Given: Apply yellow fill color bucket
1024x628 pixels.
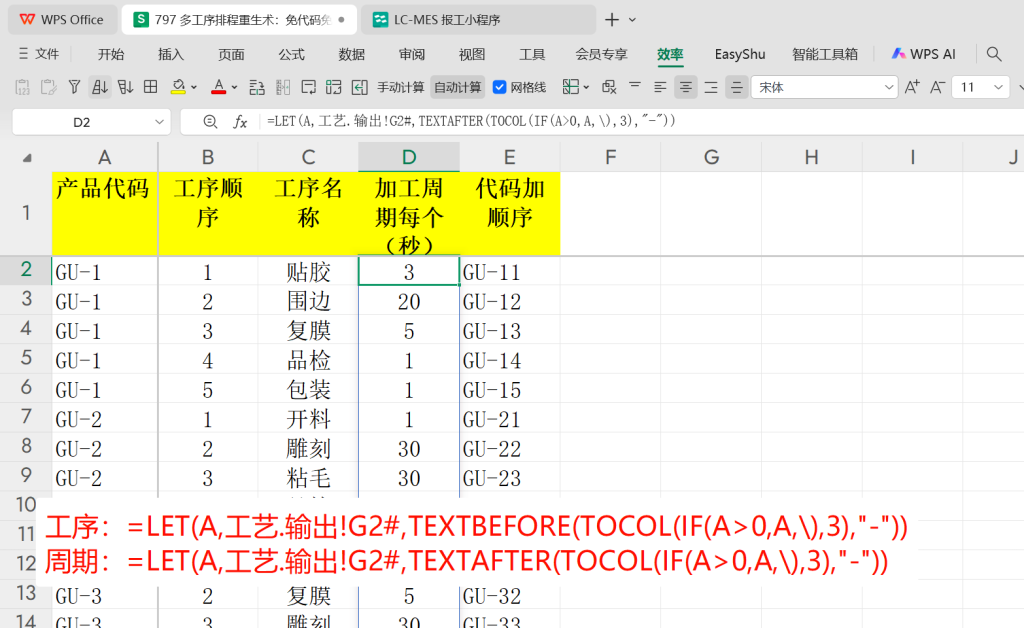Looking at the screenshot, I should pos(178,87).
